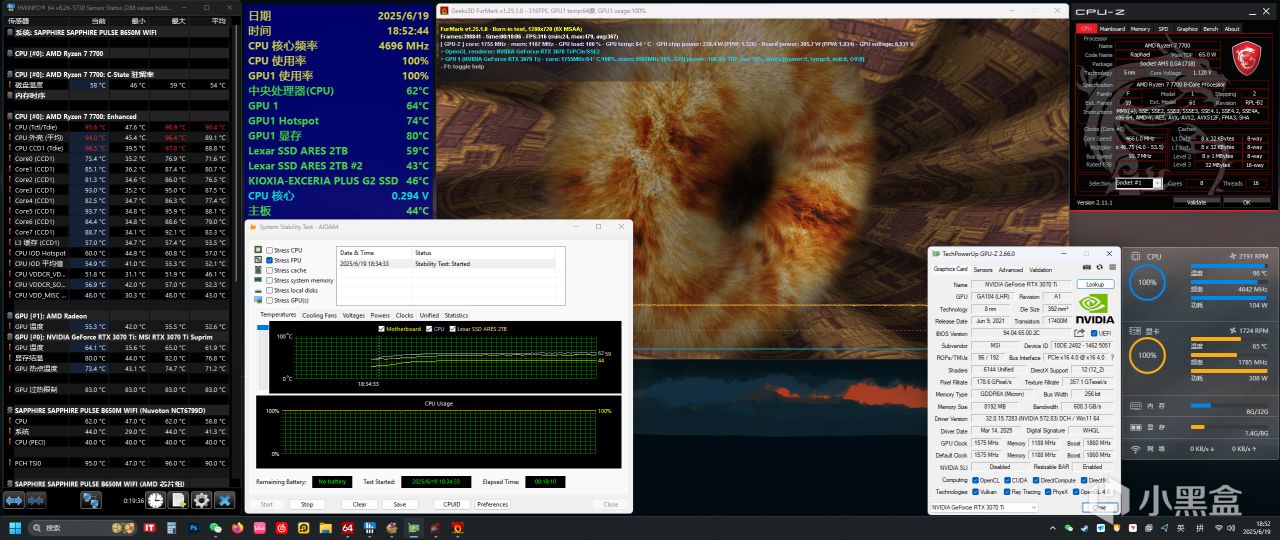1280x540 pixels.
Task: Collapse HWiNFO C State residency group
Action: pos(10,74)
